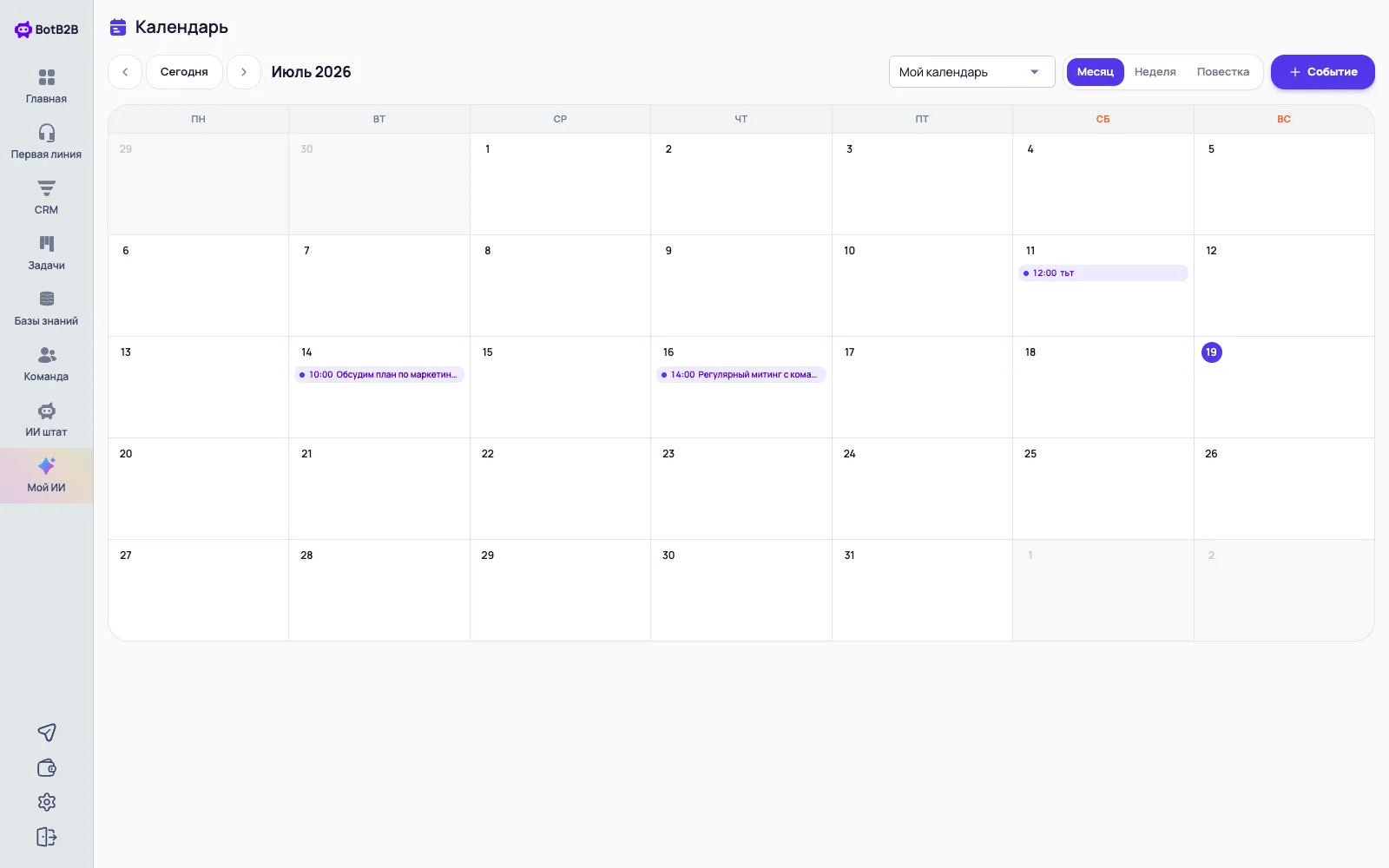Create new event with Событие button
This screenshot has width=1389, height=868.
pos(1323,72)
